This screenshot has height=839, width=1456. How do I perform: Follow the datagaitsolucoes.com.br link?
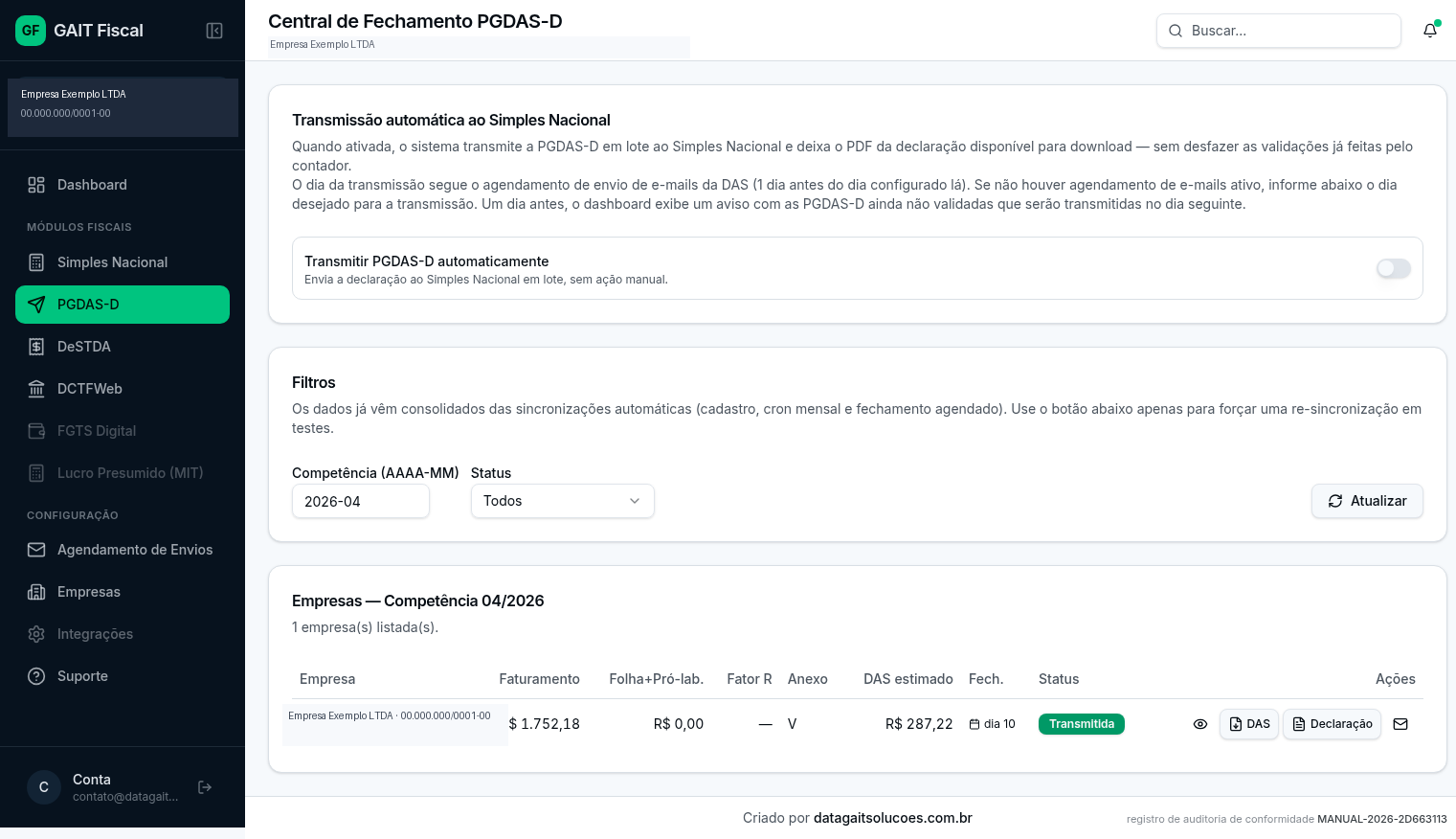[x=893, y=818]
